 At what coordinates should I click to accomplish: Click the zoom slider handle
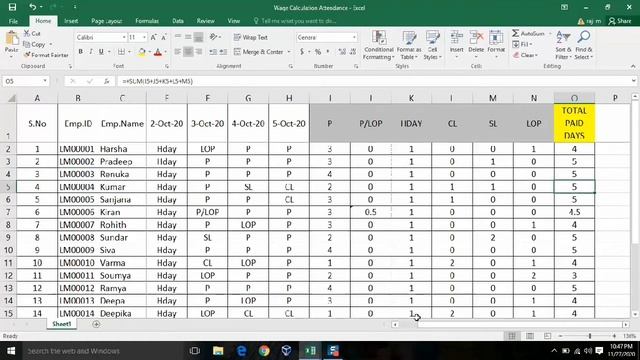pos(590,336)
